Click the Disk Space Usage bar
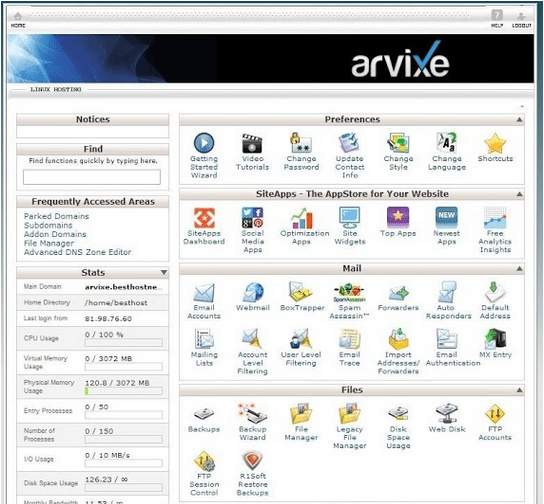This screenshot has height=504, width=544. [124, 487]
